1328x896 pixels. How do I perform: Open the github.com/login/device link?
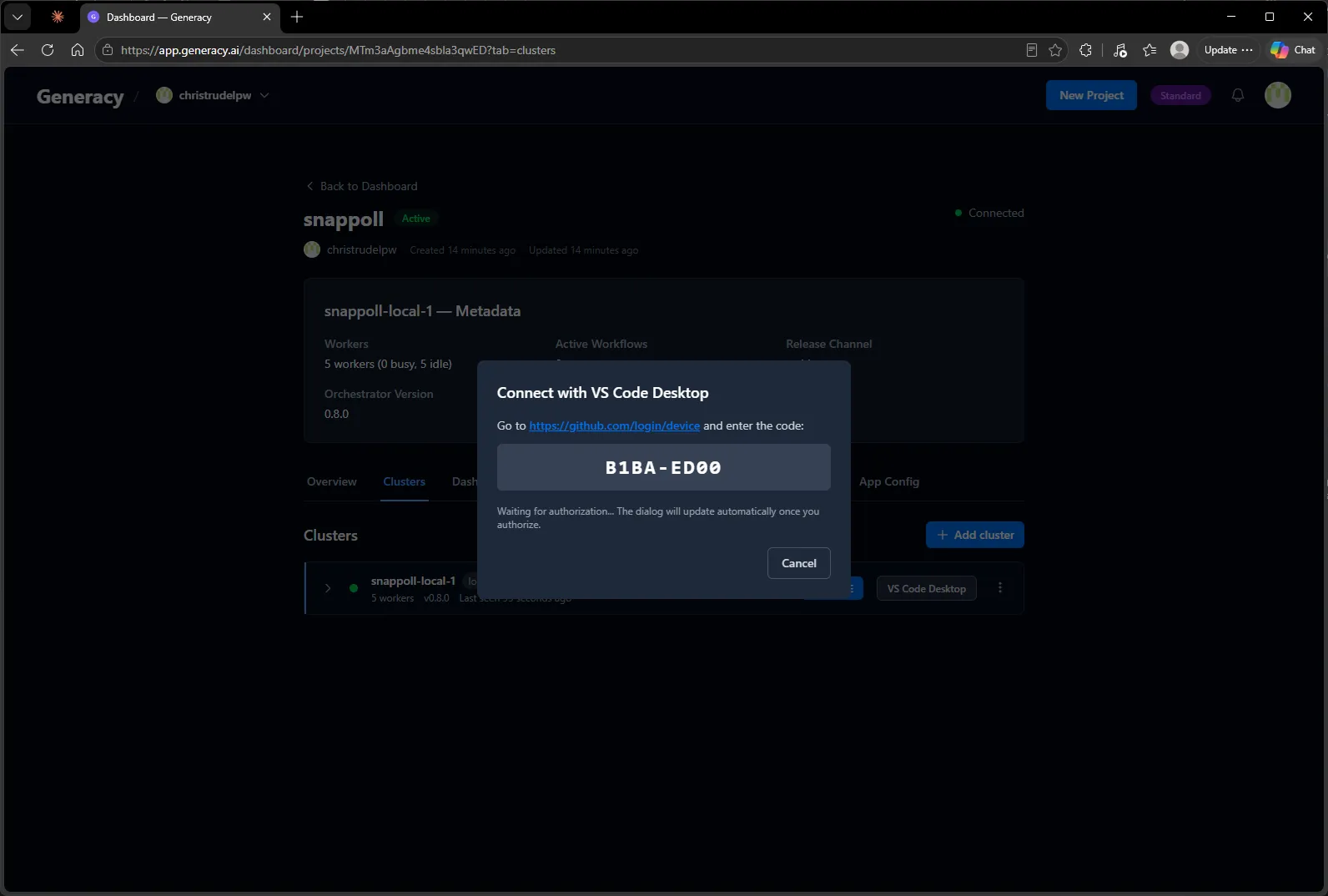click(x=615, y=425)
